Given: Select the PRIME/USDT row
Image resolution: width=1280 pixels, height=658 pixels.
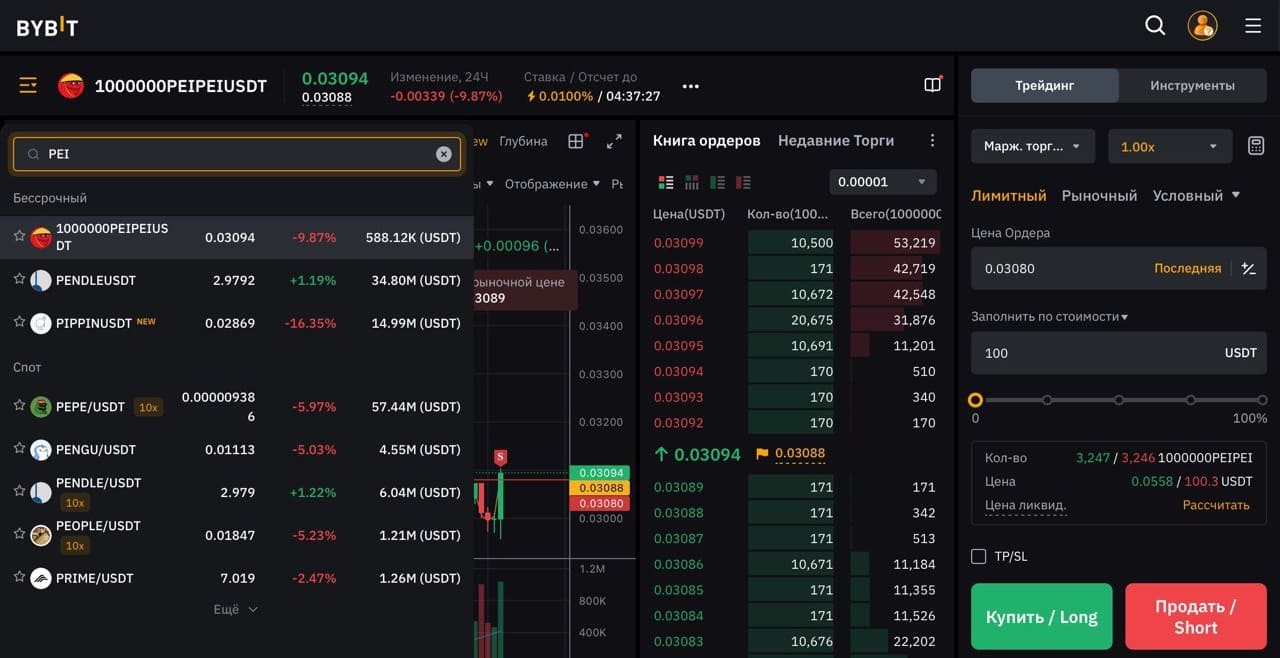Looking at the screenshot, I should 237,578.
